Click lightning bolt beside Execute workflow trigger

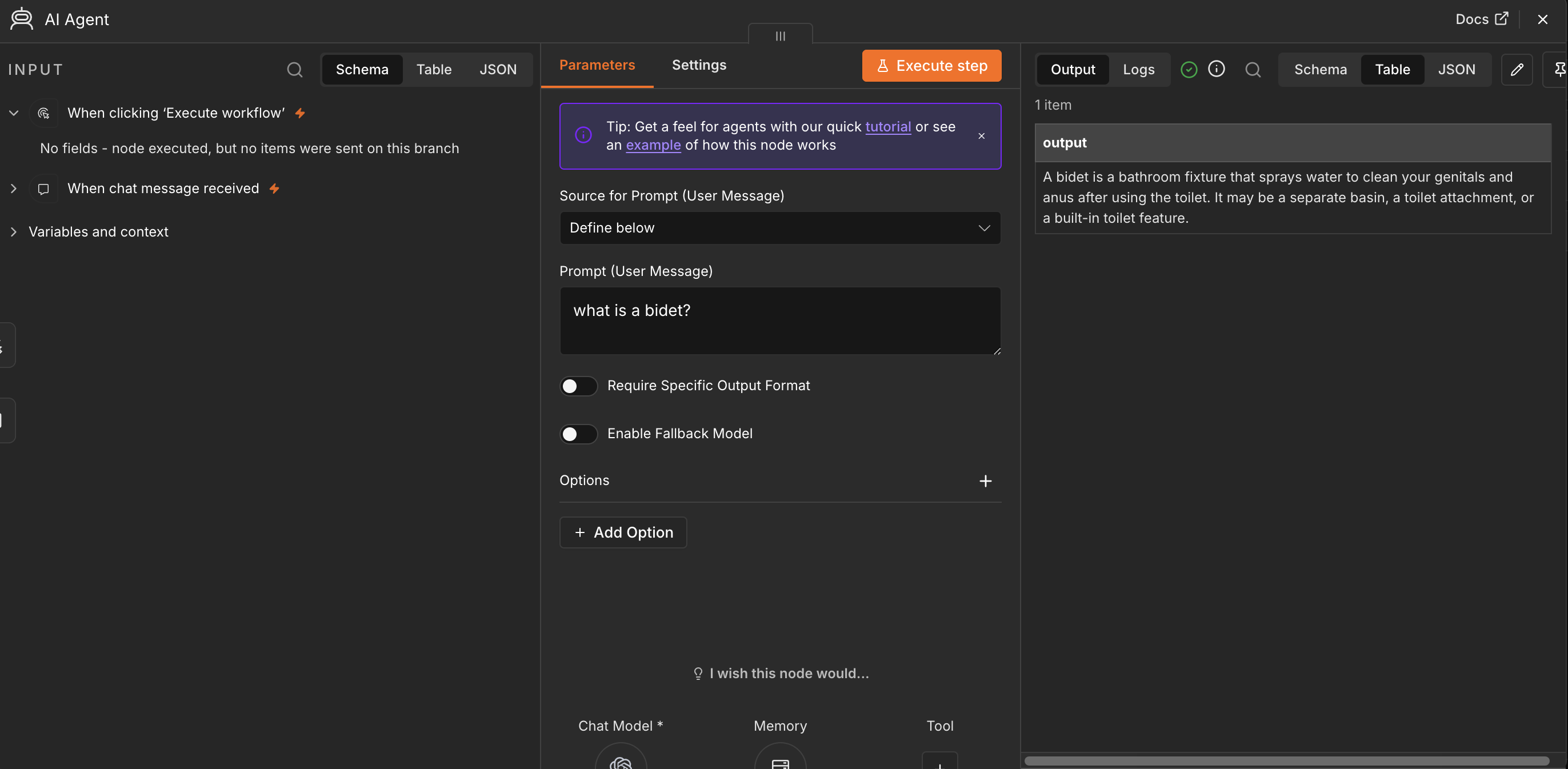[x=300, y=113]
